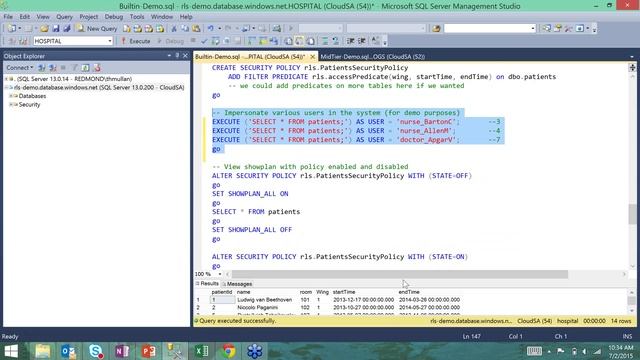The height and width of the screenshot is (360, 640).
Task: Click Disconnect icon in Object Explorer
Action: point(53,67)
